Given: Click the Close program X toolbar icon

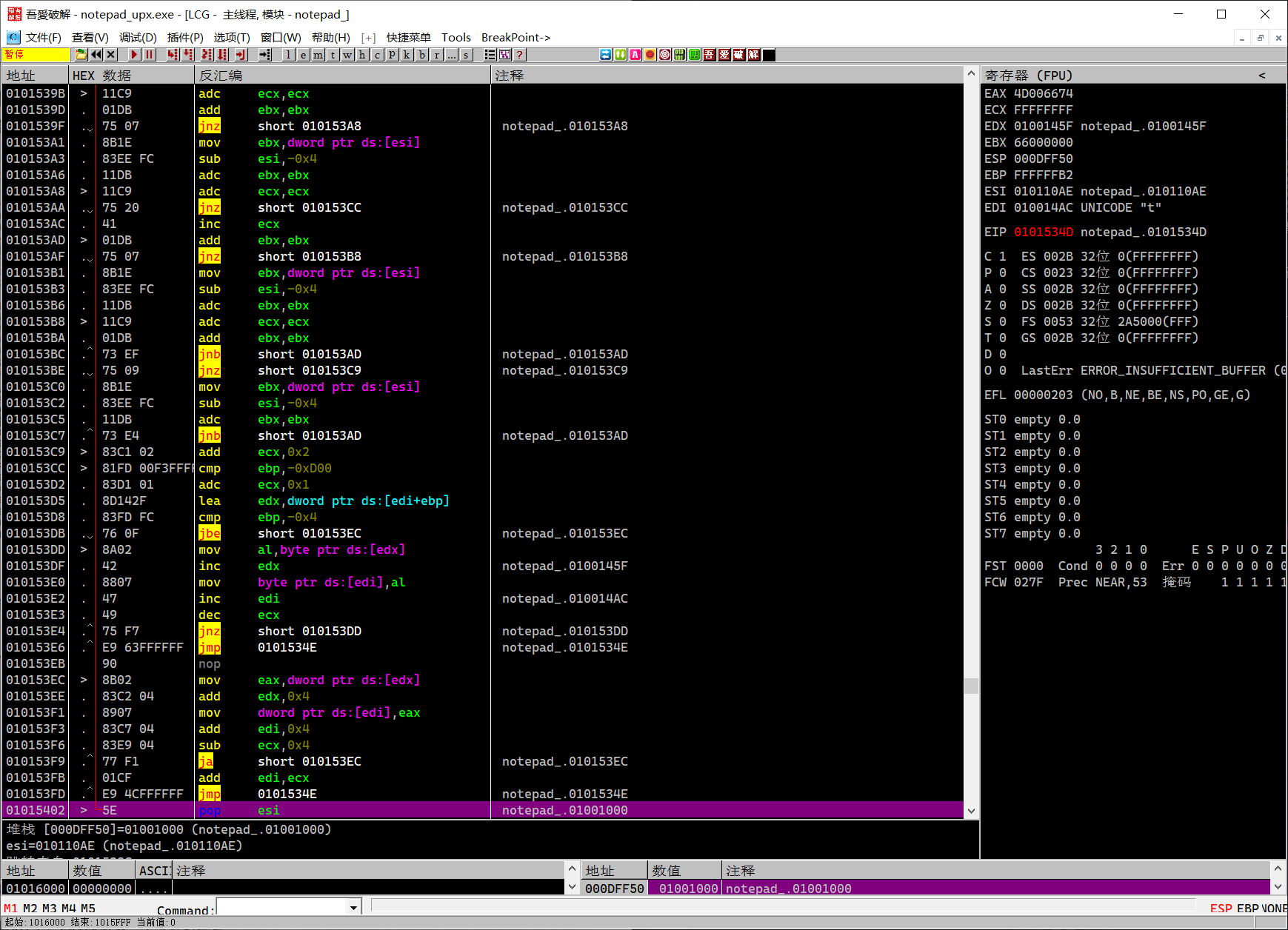Looking at the screenshot, I should (x=111, y=55).
